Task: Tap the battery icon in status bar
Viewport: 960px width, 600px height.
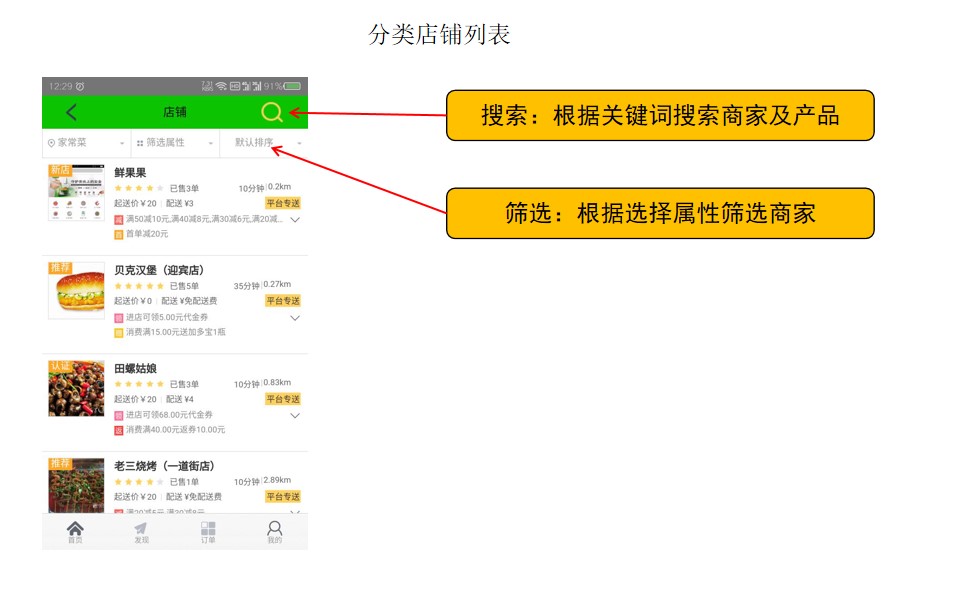Action: click(292, 86)
